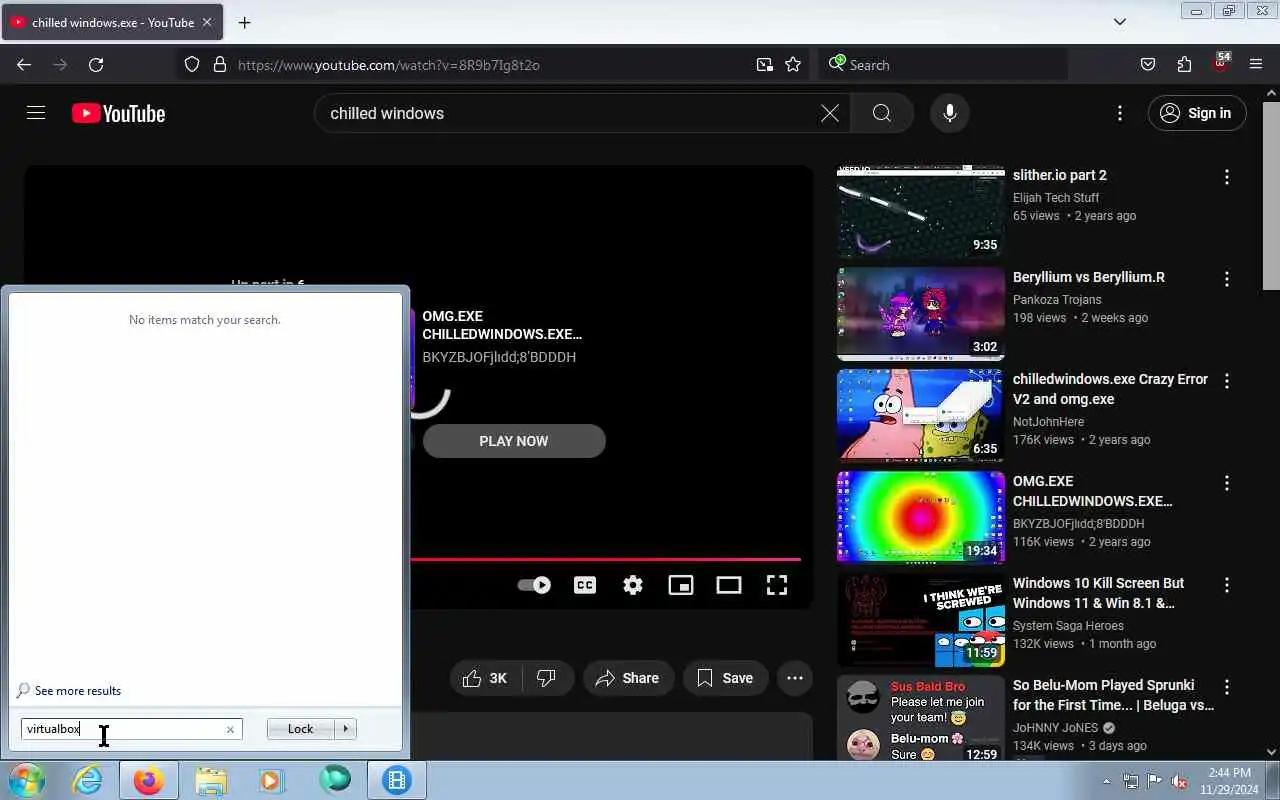Enter full screen video mode
The height and width of the screenshot is (800, 1280).
point(777,585)
